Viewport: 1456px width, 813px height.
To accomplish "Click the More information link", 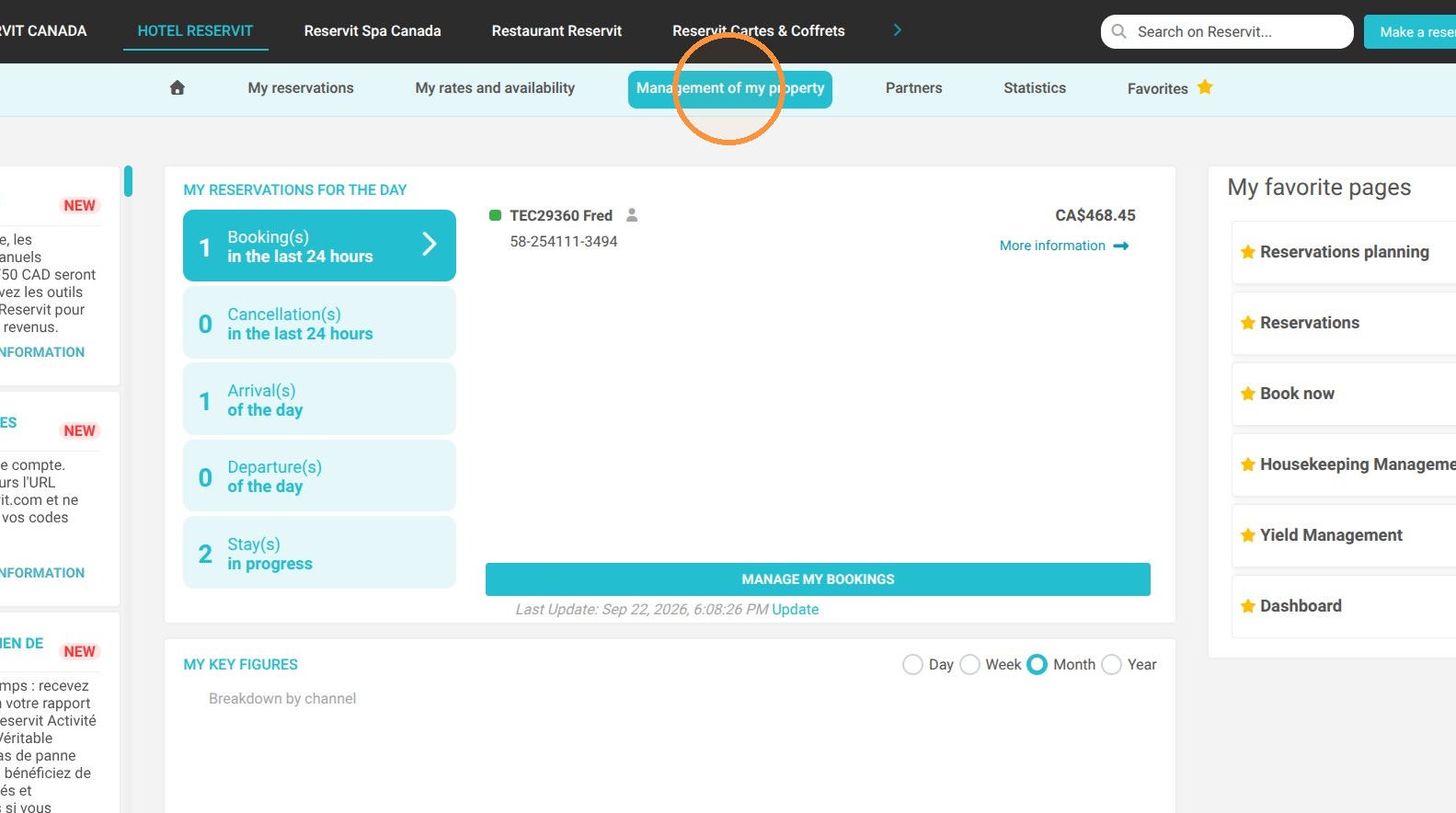I will 1052,246.
